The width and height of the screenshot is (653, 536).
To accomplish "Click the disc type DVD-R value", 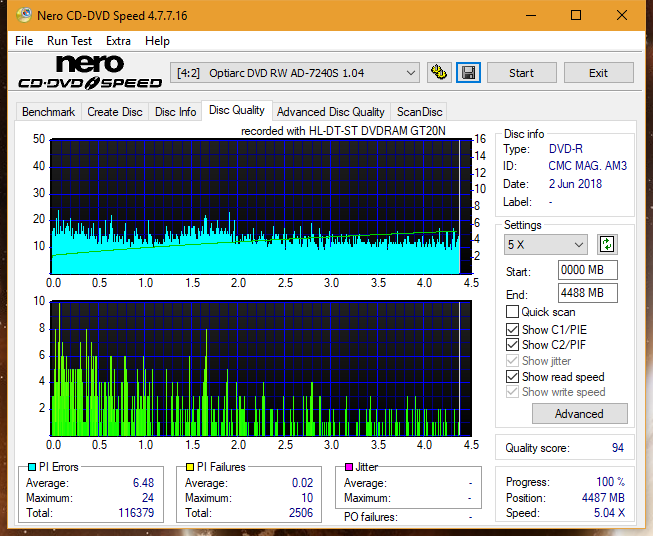I will (x=566, y=149).
